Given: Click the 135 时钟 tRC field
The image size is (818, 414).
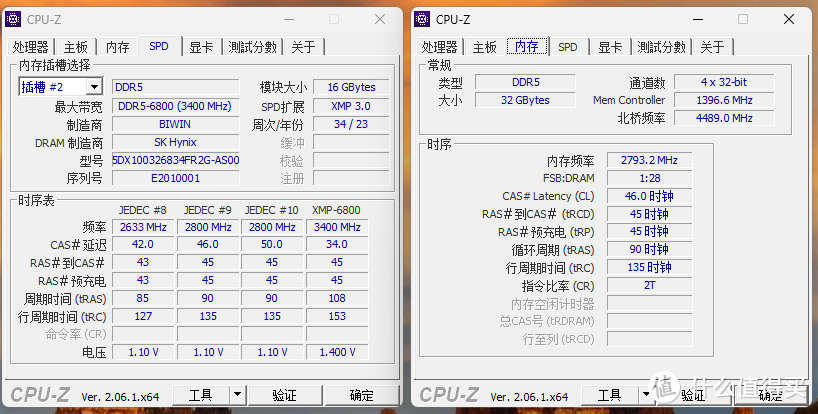Looking at the screenshot, I should coord(649,267).
